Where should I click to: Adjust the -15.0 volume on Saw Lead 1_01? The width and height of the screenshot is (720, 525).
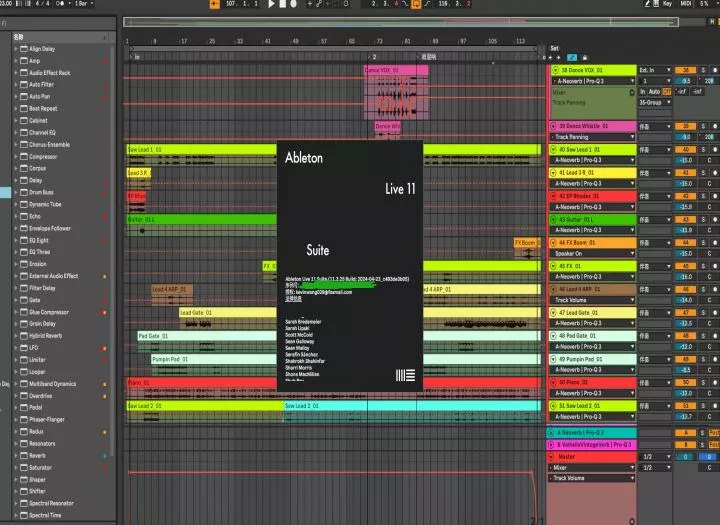tap(685, 161)
